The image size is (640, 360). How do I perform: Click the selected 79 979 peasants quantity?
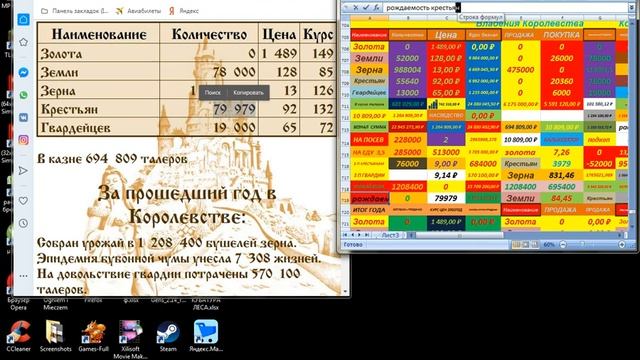tap(234, 109)
